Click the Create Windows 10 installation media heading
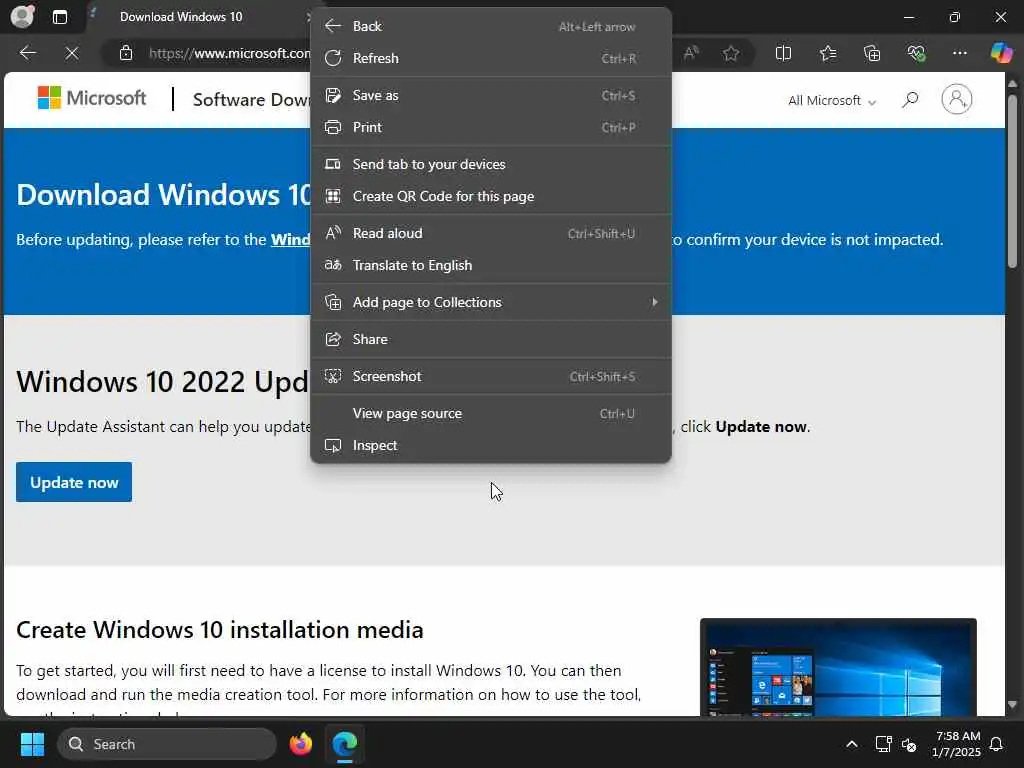This screenshot has height=768, width=1024. (219, 630)
